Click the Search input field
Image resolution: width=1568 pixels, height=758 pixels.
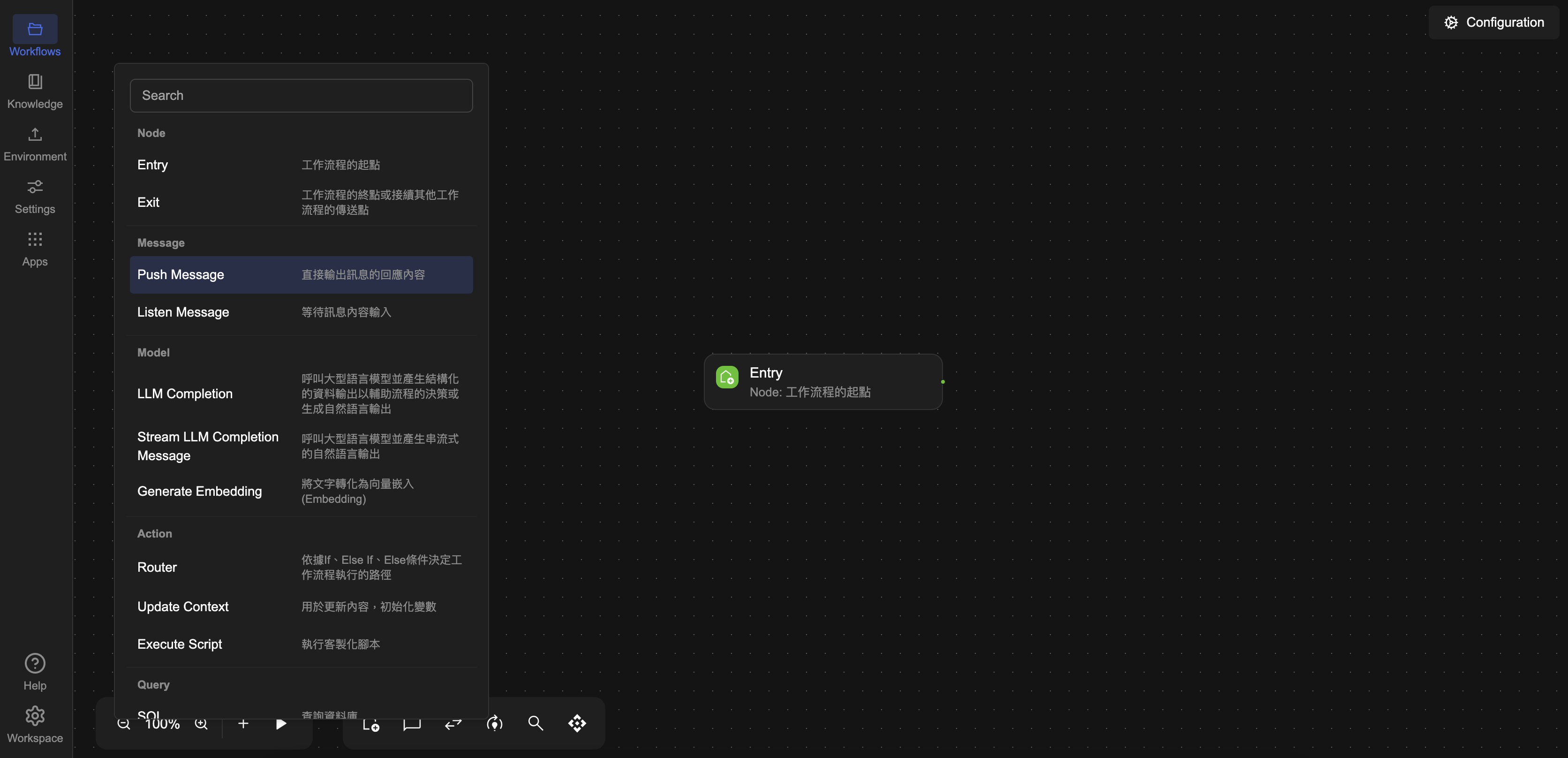point(301,96)
